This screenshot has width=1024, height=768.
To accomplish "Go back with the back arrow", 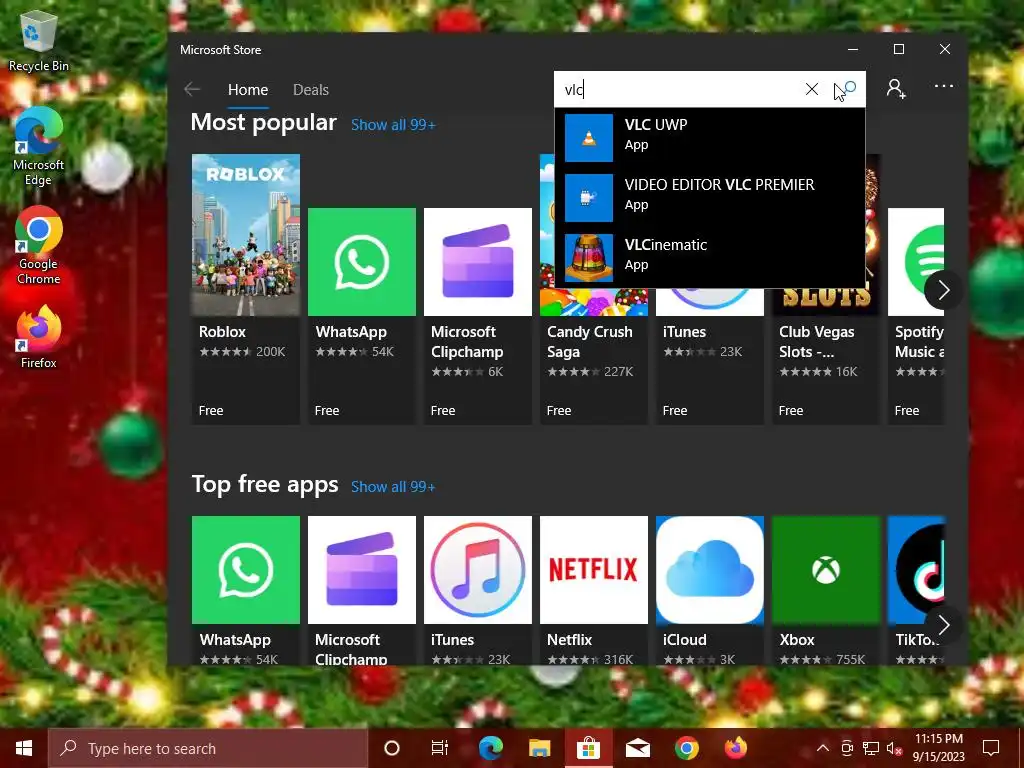I will (x=192, y=89).
